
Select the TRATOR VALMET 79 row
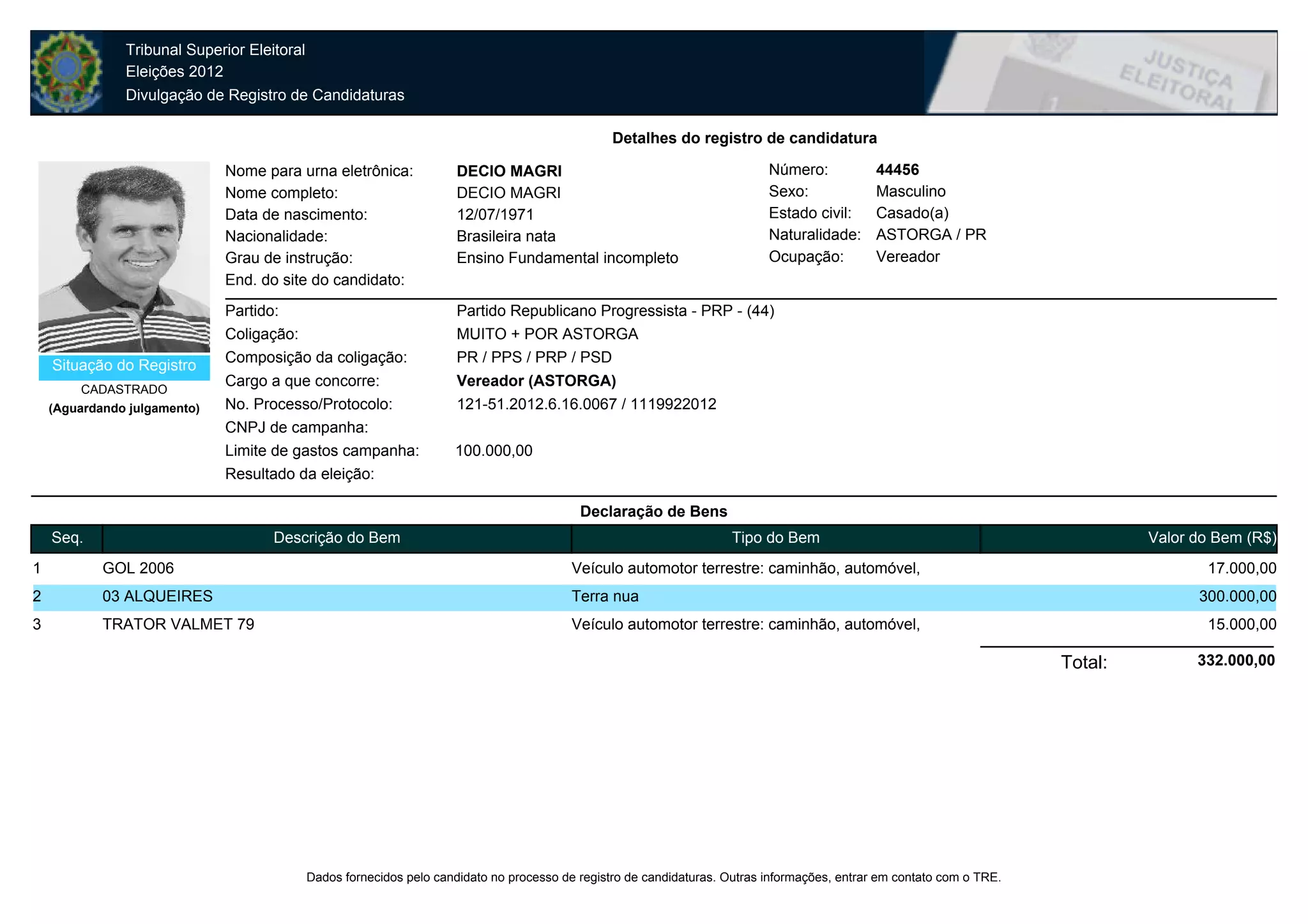pos(178,625)
